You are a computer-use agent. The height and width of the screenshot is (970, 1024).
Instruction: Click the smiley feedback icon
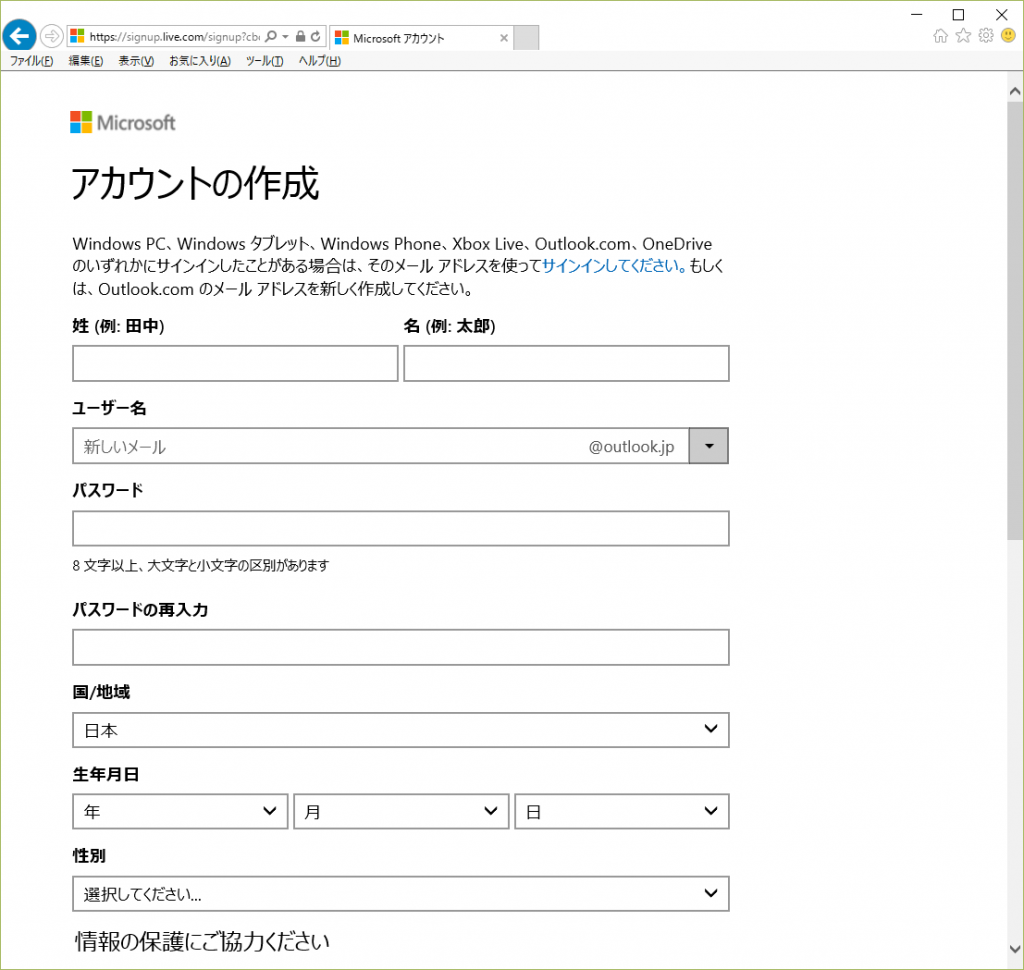pos(1008,35)
